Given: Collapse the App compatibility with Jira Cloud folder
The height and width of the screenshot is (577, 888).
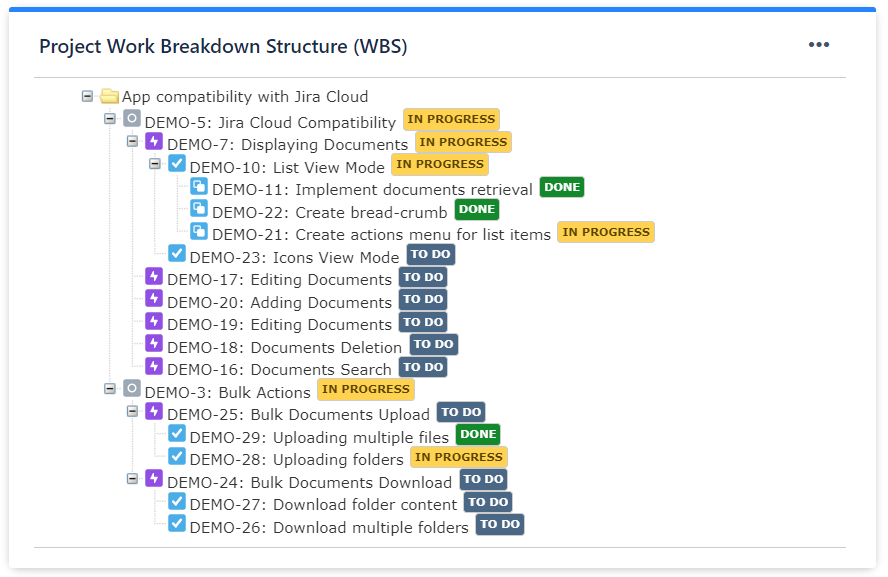Looking at the screenshot, I should (87, 96).
